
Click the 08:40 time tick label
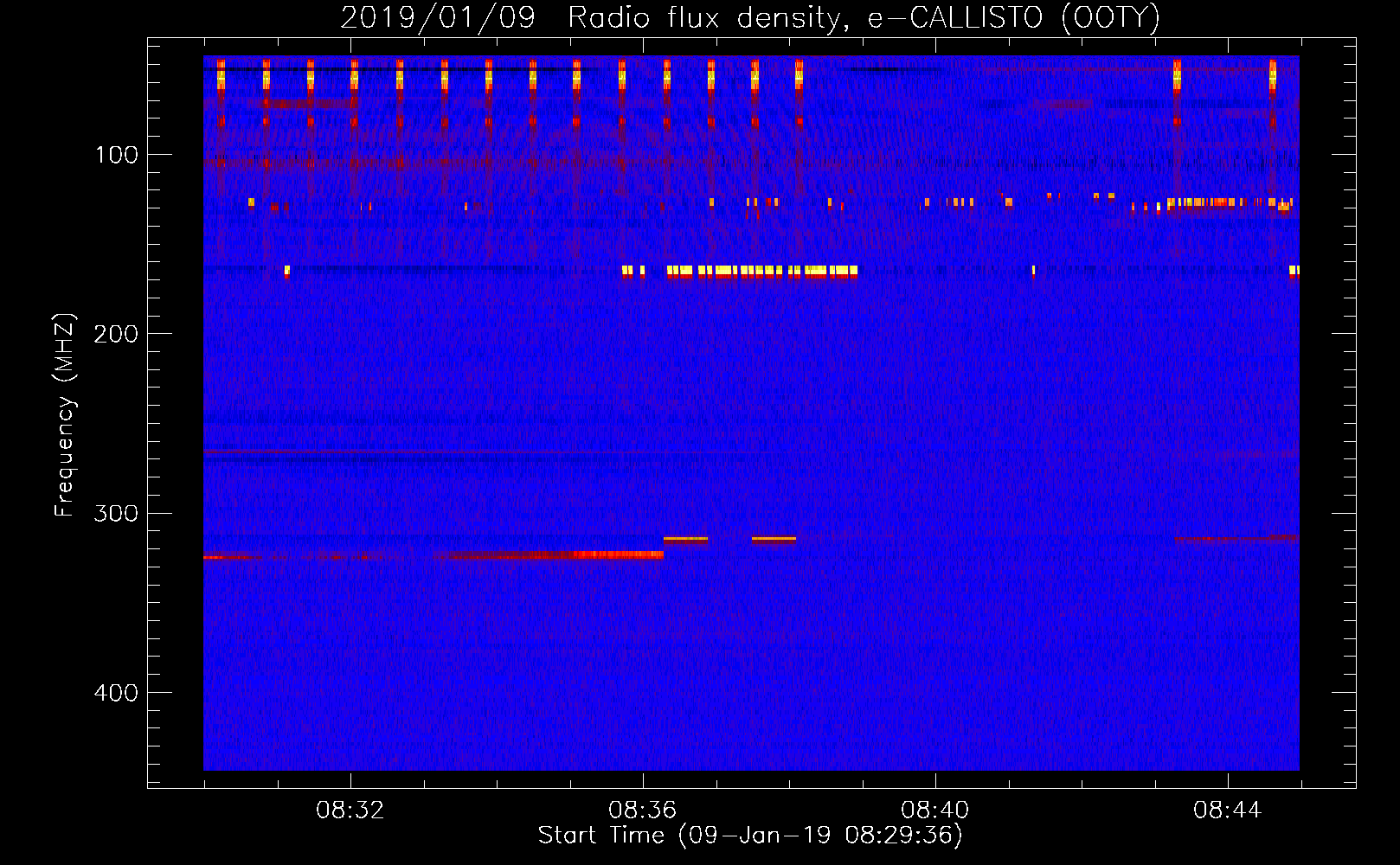pyautogui.click(x=935, y=811)
